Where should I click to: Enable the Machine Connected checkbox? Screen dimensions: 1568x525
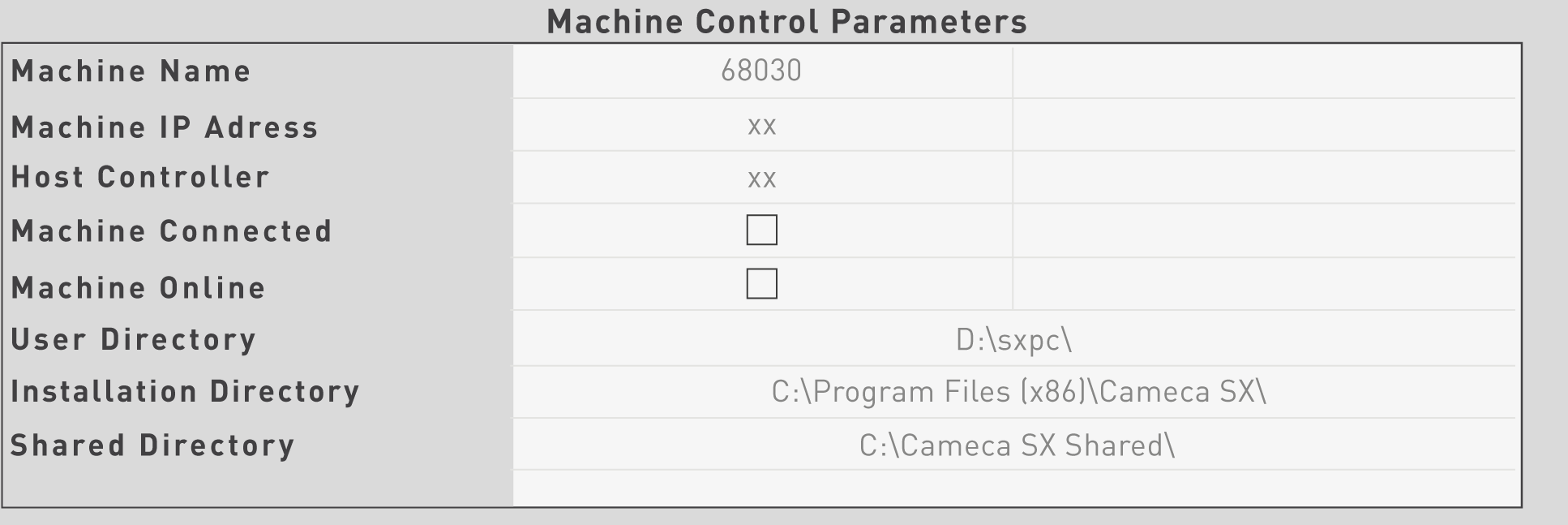[x=761, y=230]
